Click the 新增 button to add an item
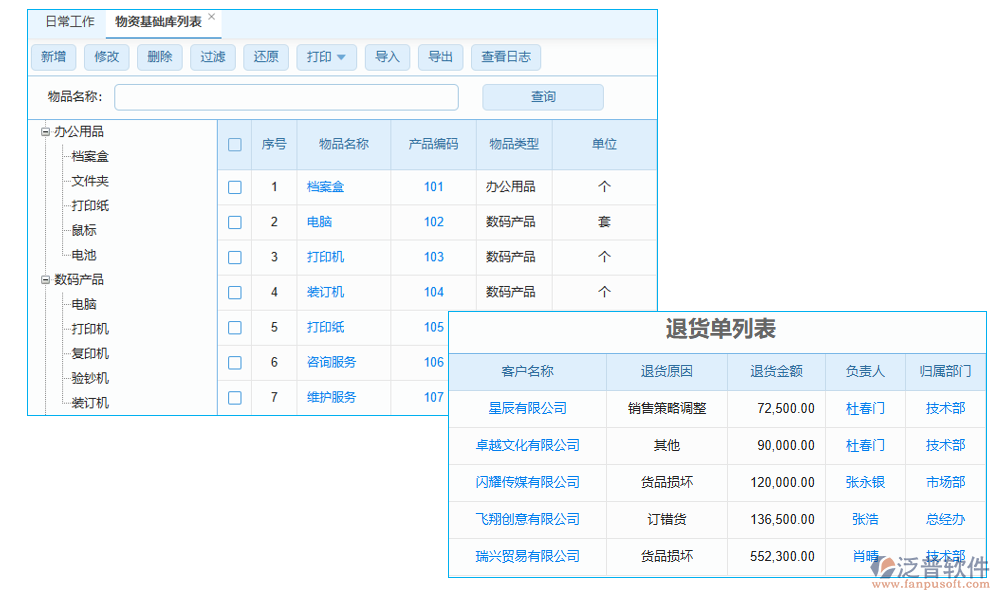This screenshot has height=600, width=1000. (x=53, y=57)
